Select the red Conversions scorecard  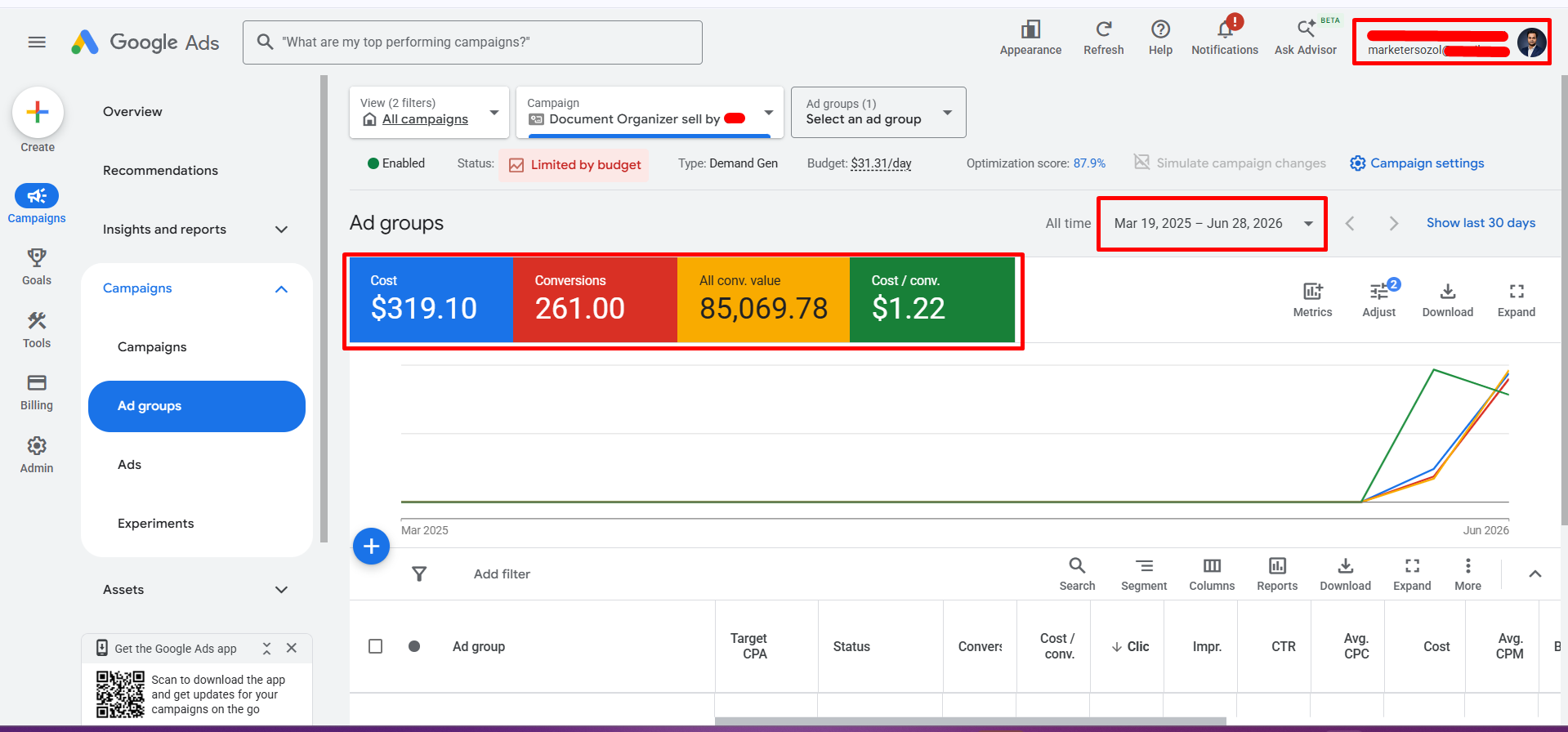click(x=595, y=300)
